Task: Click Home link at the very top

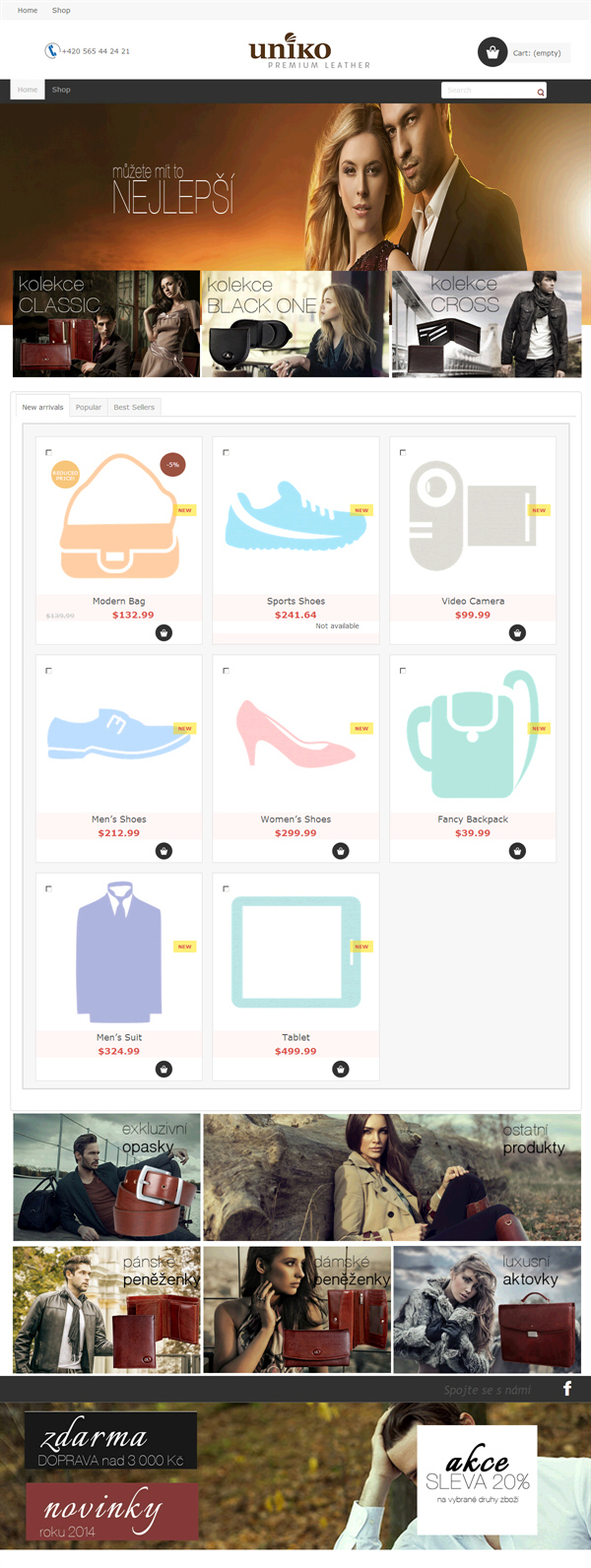Action: 28,10
